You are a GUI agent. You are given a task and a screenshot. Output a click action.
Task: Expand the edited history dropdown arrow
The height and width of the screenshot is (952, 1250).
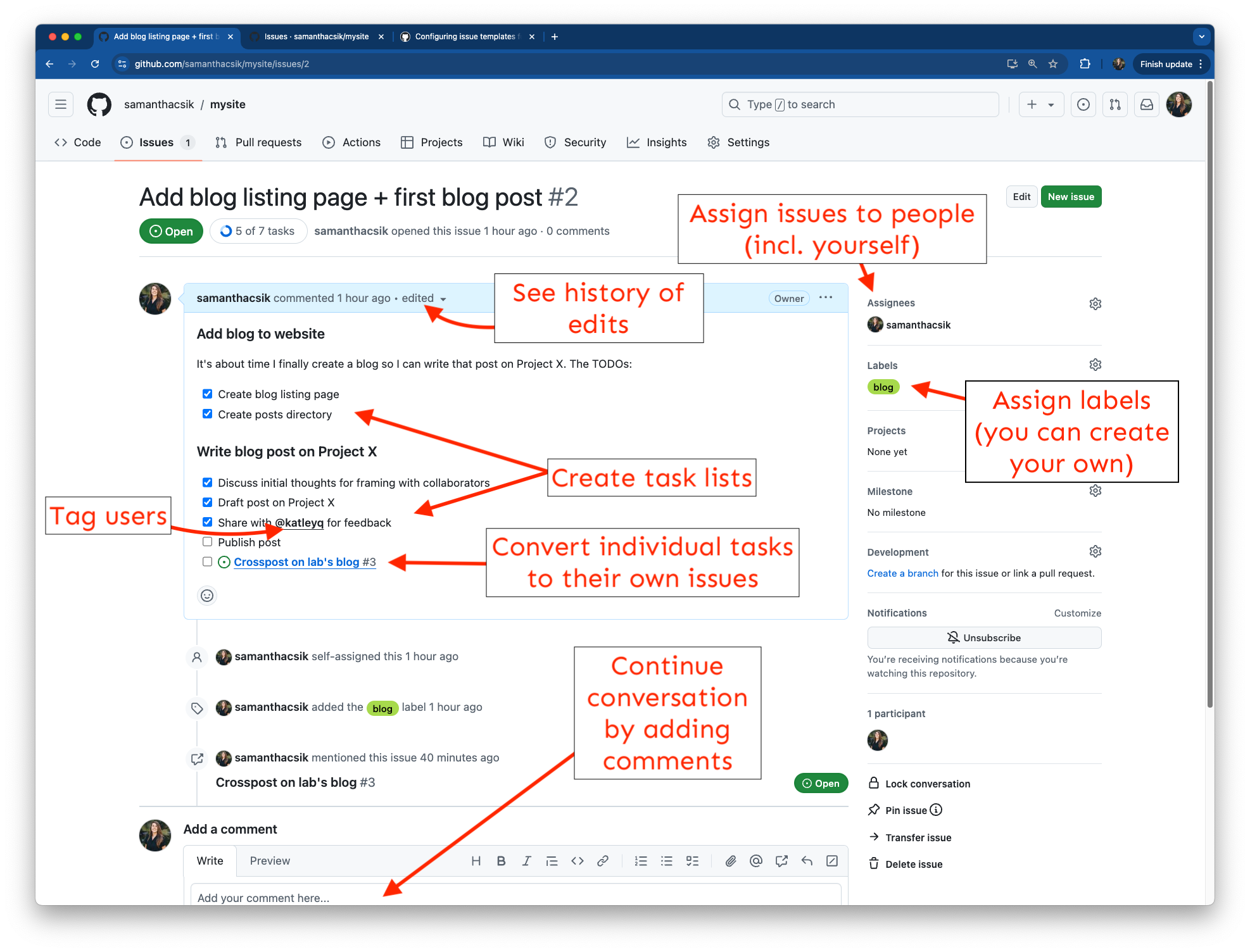443,299
